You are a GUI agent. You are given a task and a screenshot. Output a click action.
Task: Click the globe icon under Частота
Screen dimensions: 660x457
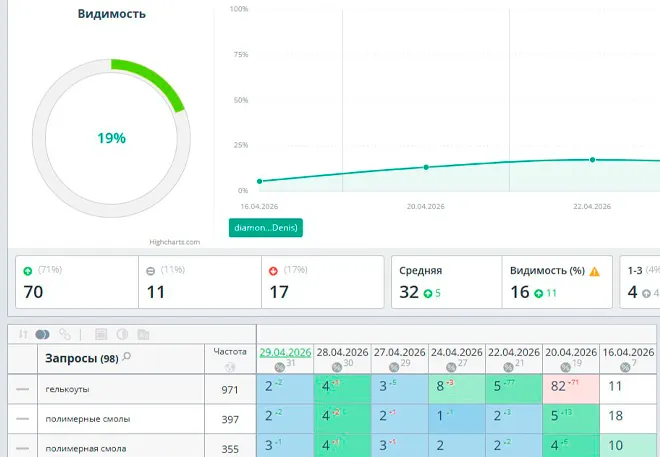tap(229, 366)
